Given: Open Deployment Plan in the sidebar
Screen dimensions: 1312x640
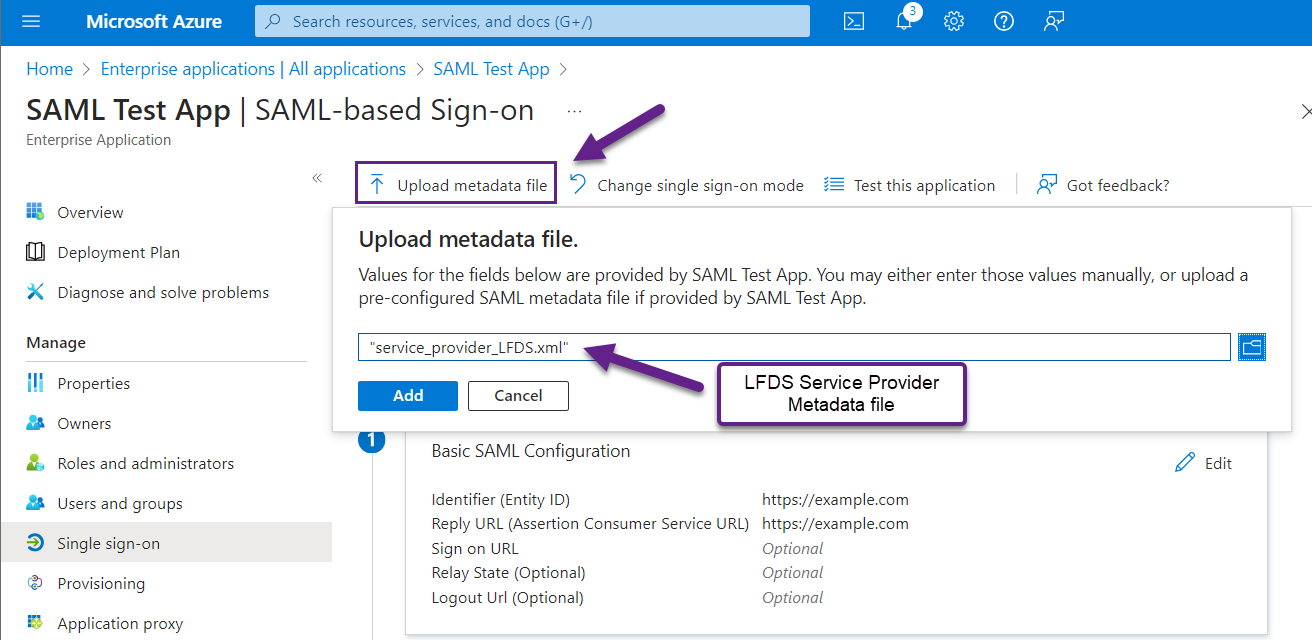Looking at the screenshot, I should (x=119, y=253).
